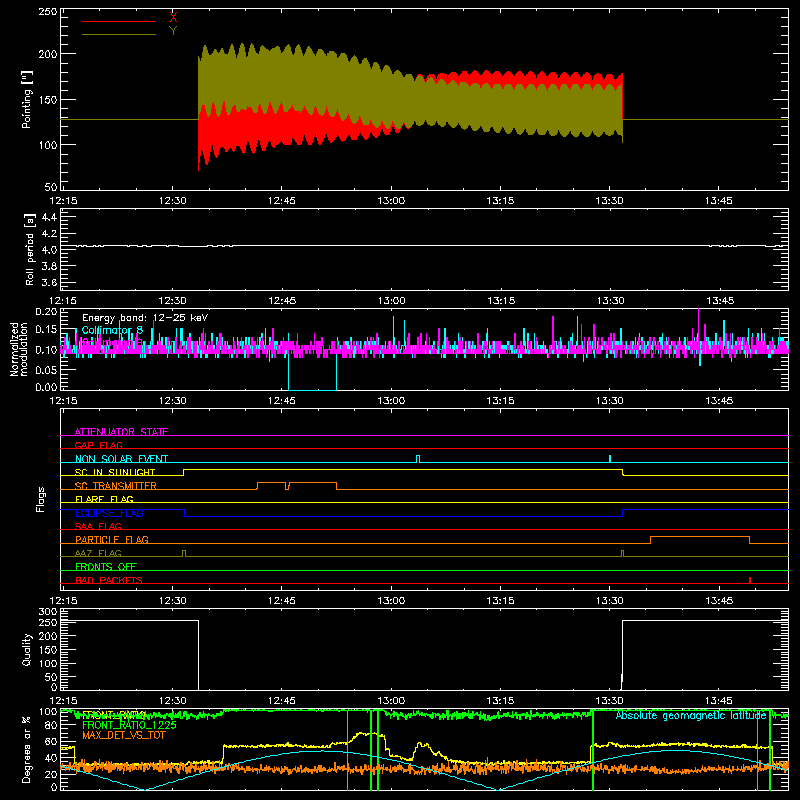Screen dimensions: 800x800
Task: Click the 80 tick on Degrees axis
Action: pyautogui.click(x=51, y=726)
